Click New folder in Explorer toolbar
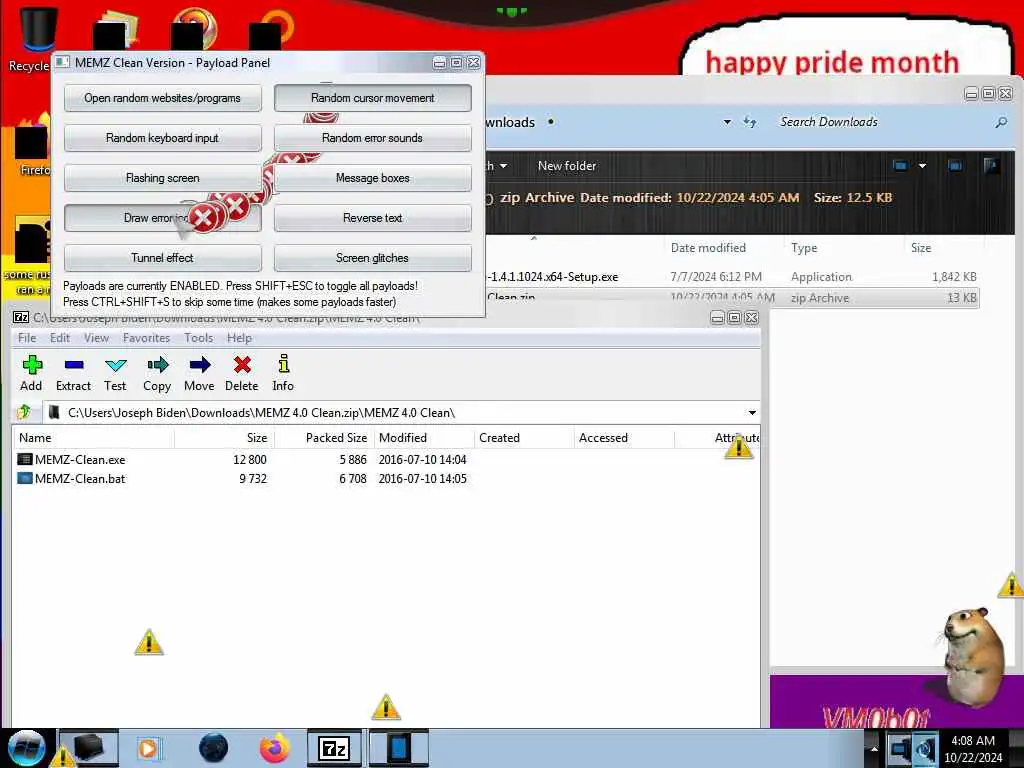 (567, 166)
